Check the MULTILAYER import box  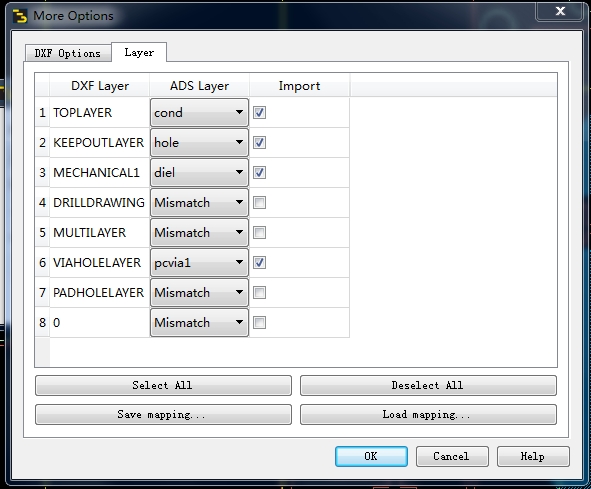click(x=259, y=232)
